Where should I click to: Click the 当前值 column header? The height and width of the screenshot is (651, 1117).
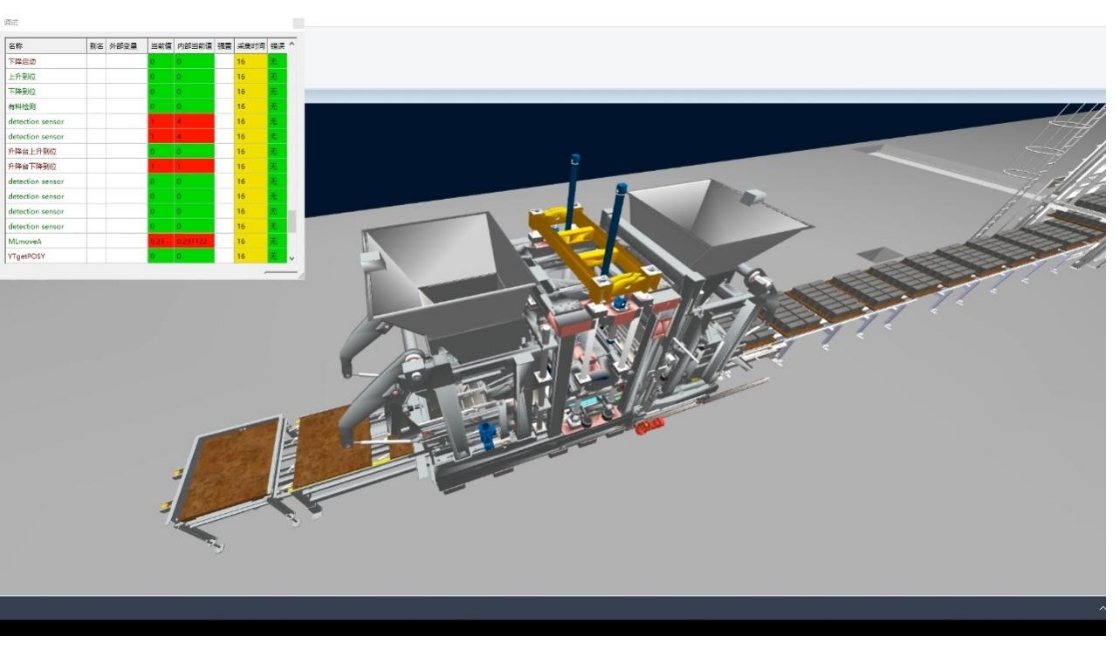tap(160, 46)
